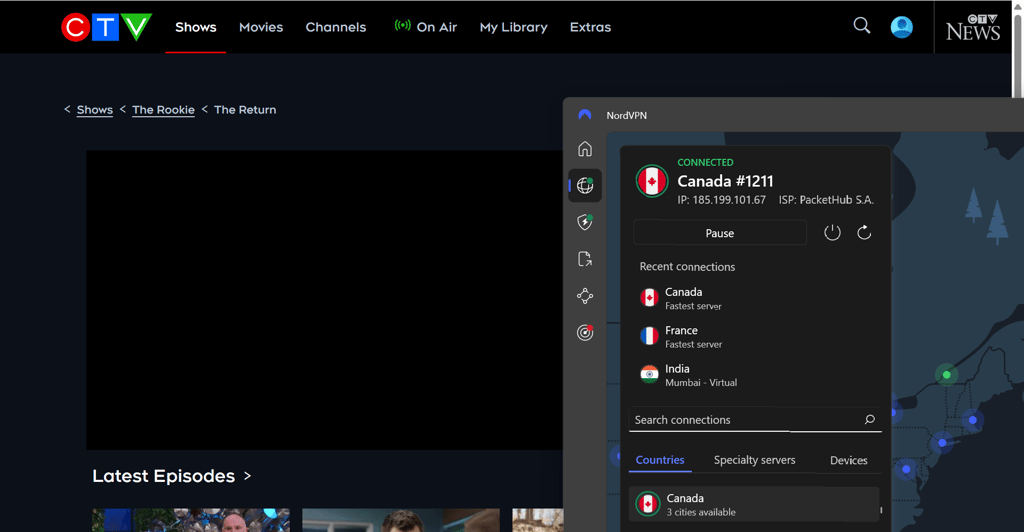Reconnect using the refresh icon
The image size is (1024, 532).
click(x=864, y=232)
